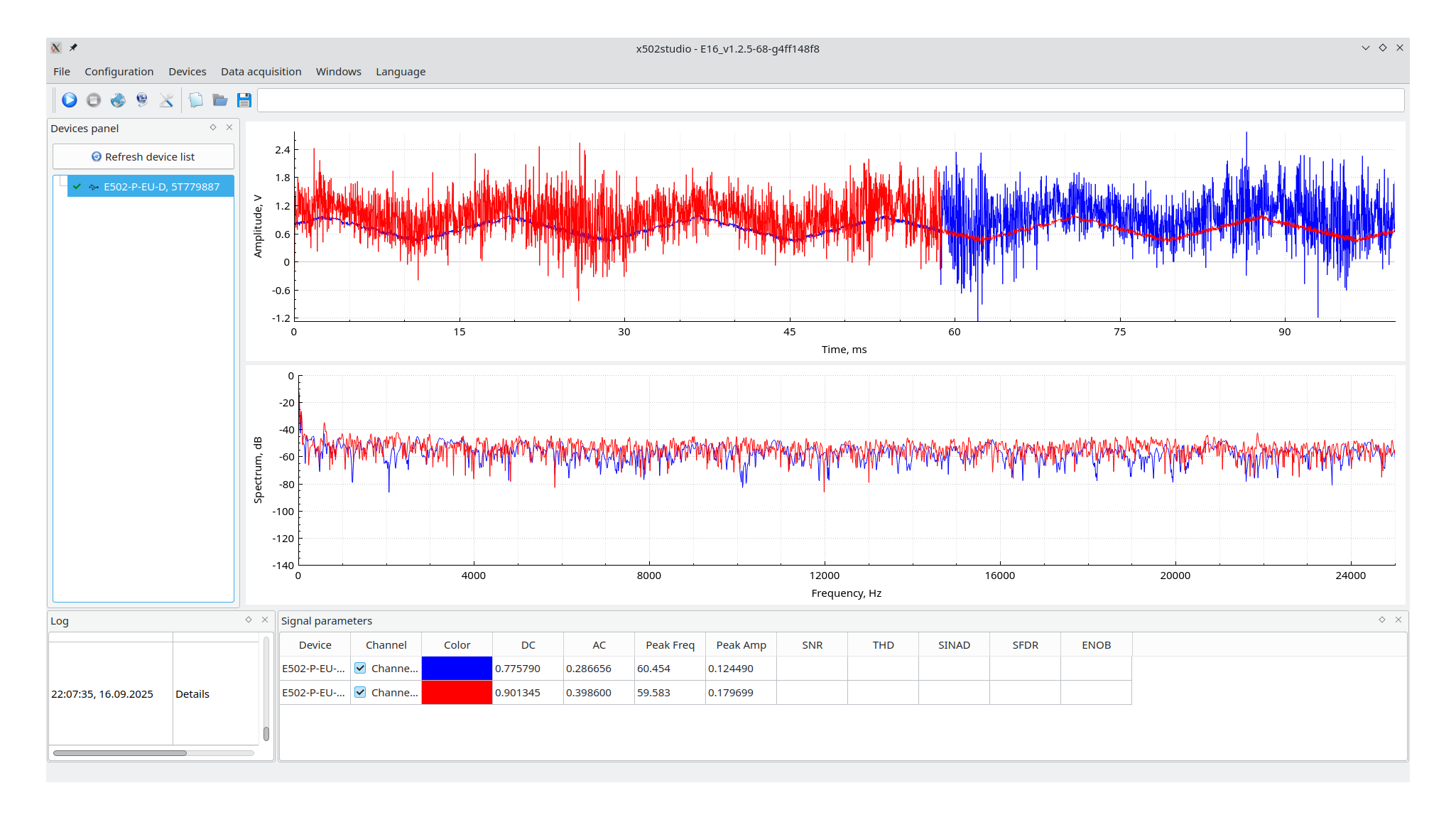Click the globe network search icon
Viewport: 1456px width, 837px height.
pyautogui.click(x=118, y=100)
